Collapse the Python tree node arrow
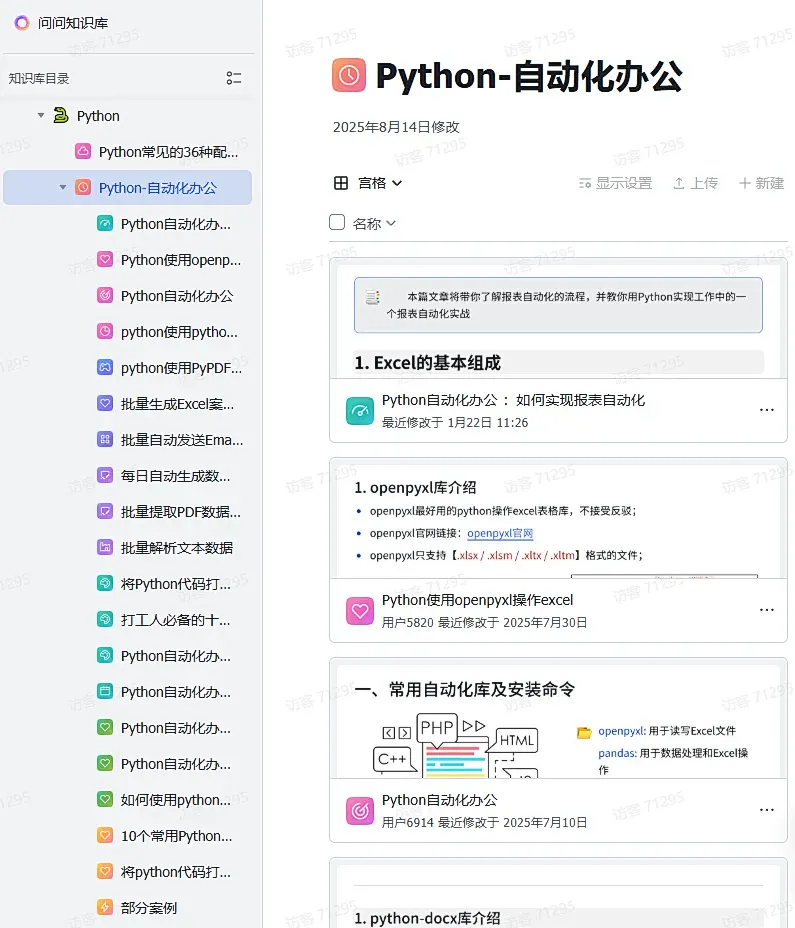Screen dimensions: 795x928 pyautogui.click(x=41, y=115)
